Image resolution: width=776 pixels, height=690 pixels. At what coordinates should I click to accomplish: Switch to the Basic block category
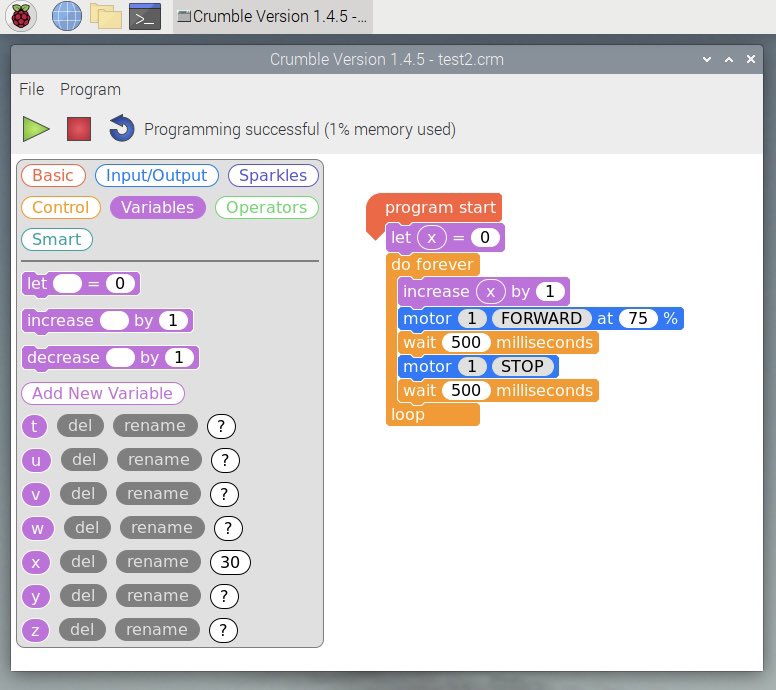click(53, 175)
